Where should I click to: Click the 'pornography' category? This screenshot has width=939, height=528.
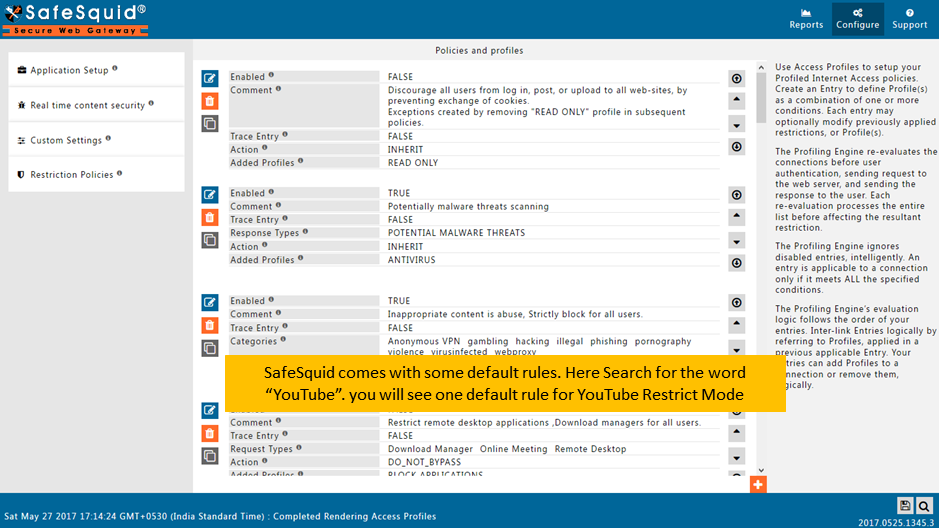coord(663,341)
